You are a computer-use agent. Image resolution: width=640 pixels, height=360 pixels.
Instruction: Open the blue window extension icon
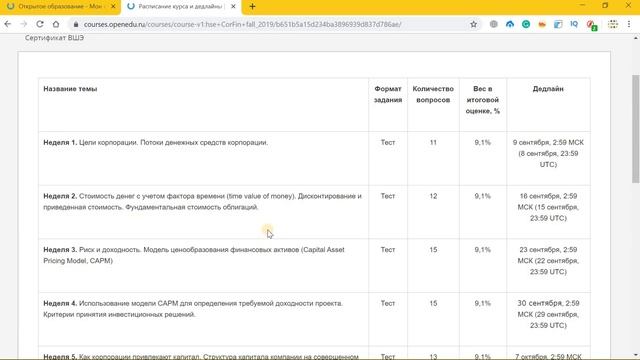point(558,24)
